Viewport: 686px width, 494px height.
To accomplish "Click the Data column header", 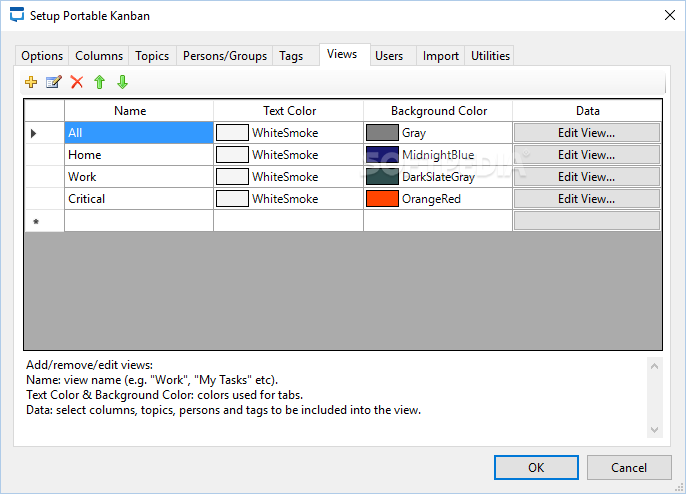I will tap(587, 111).
